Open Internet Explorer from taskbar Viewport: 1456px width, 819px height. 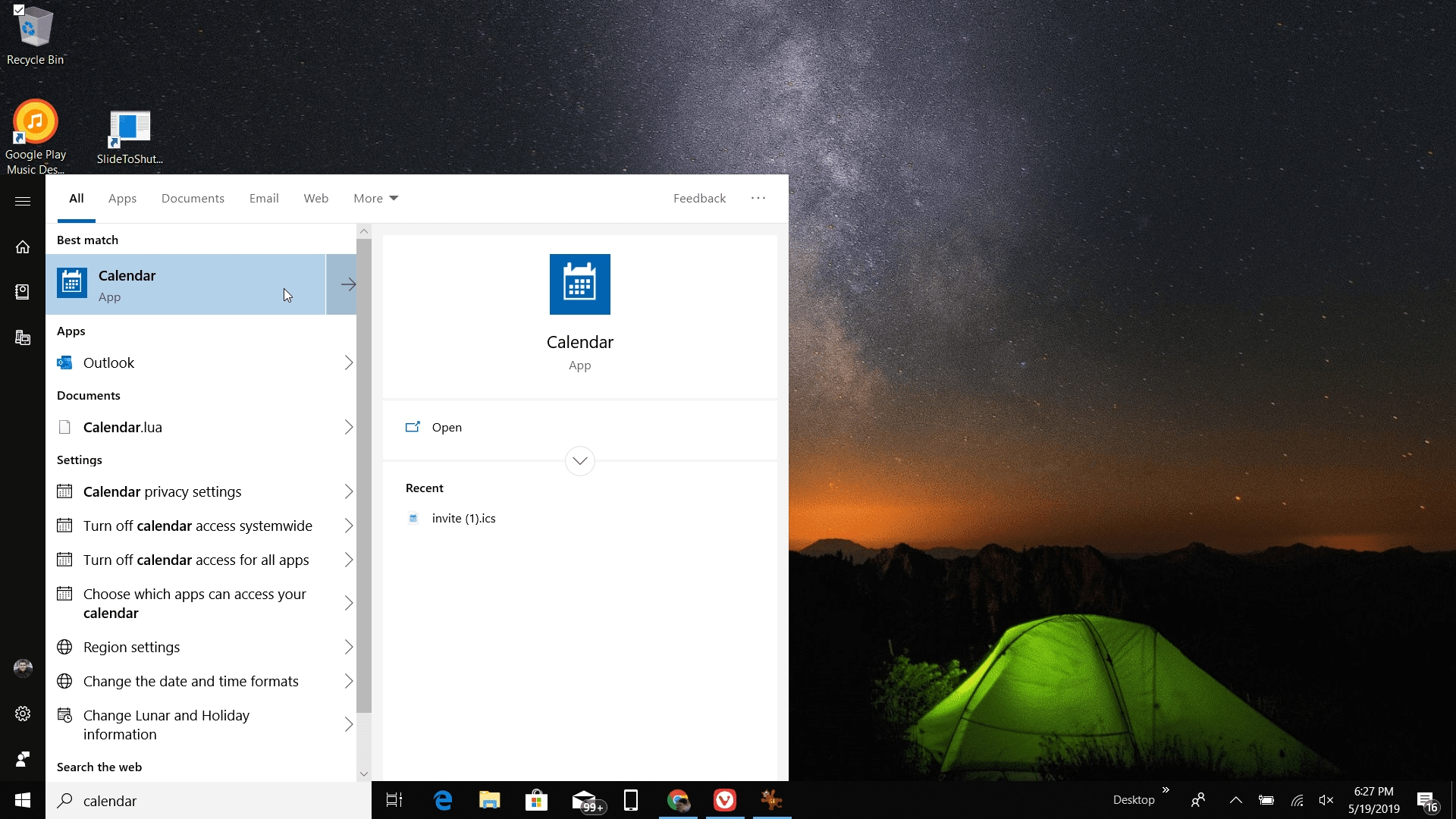click(442, 800)
